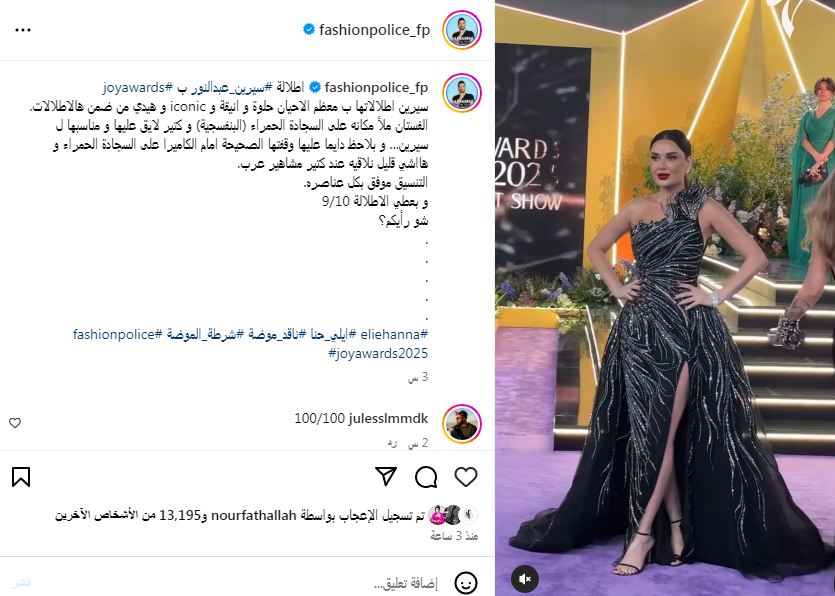
Task: Open the emoji picker smiley icon
Action: [466, 583]
